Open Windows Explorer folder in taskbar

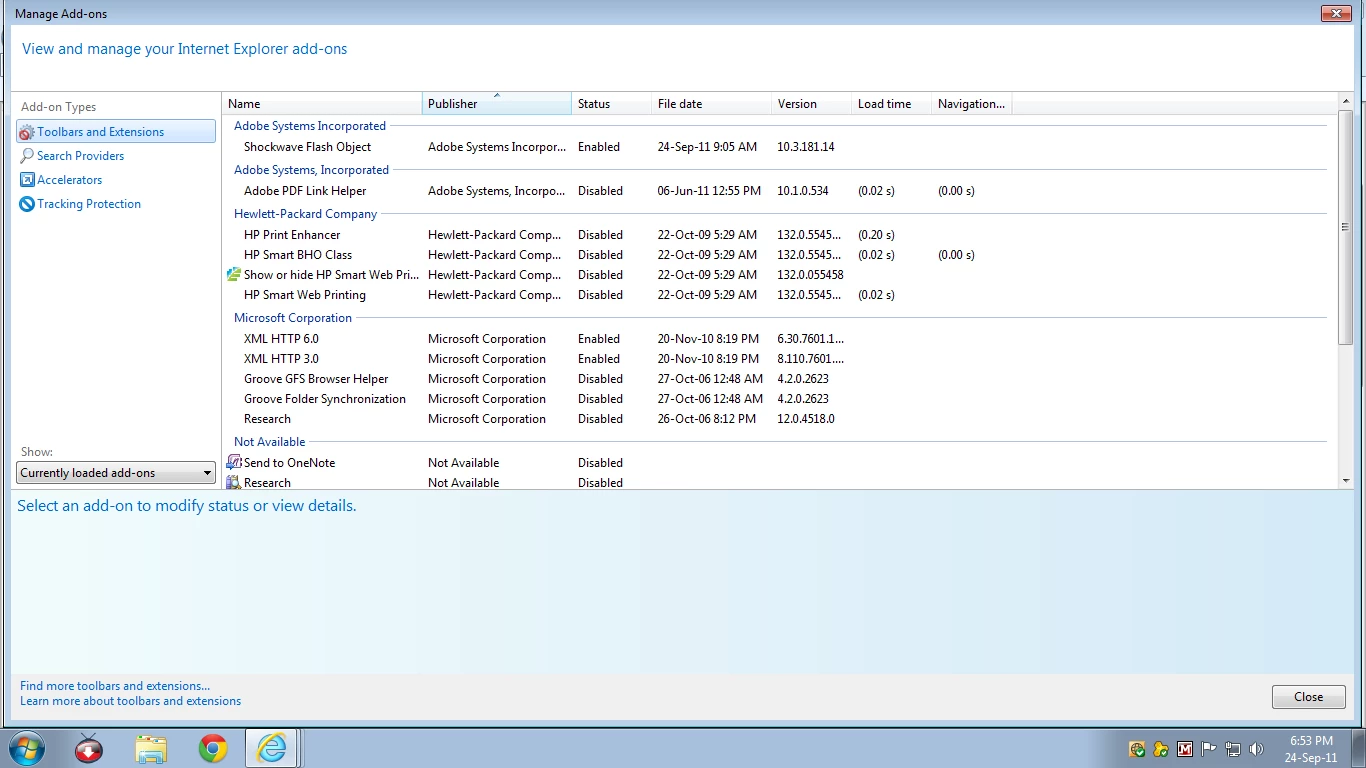point(151,748)
